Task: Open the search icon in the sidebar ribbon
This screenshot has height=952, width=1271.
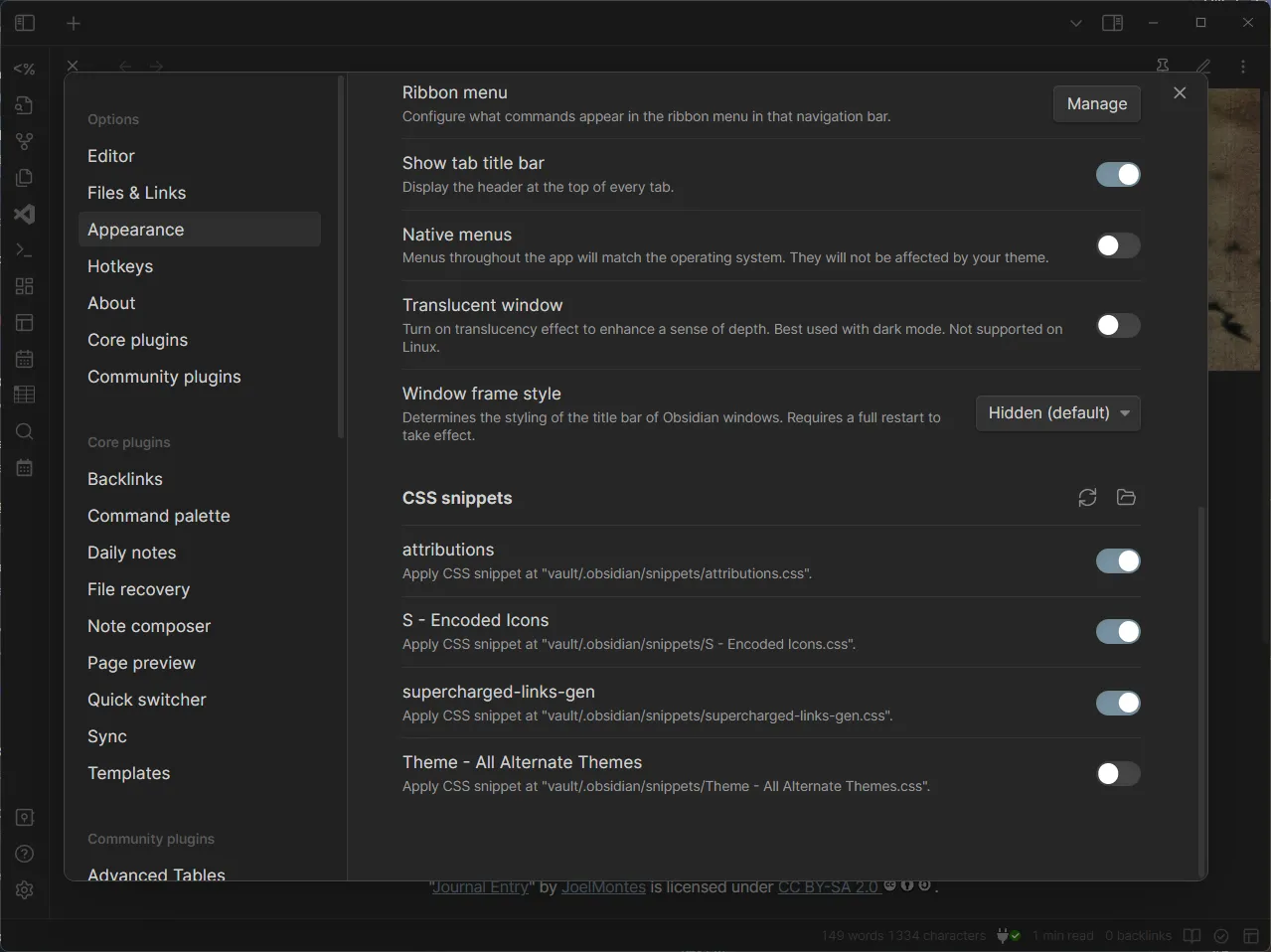Action: [24, 431]
